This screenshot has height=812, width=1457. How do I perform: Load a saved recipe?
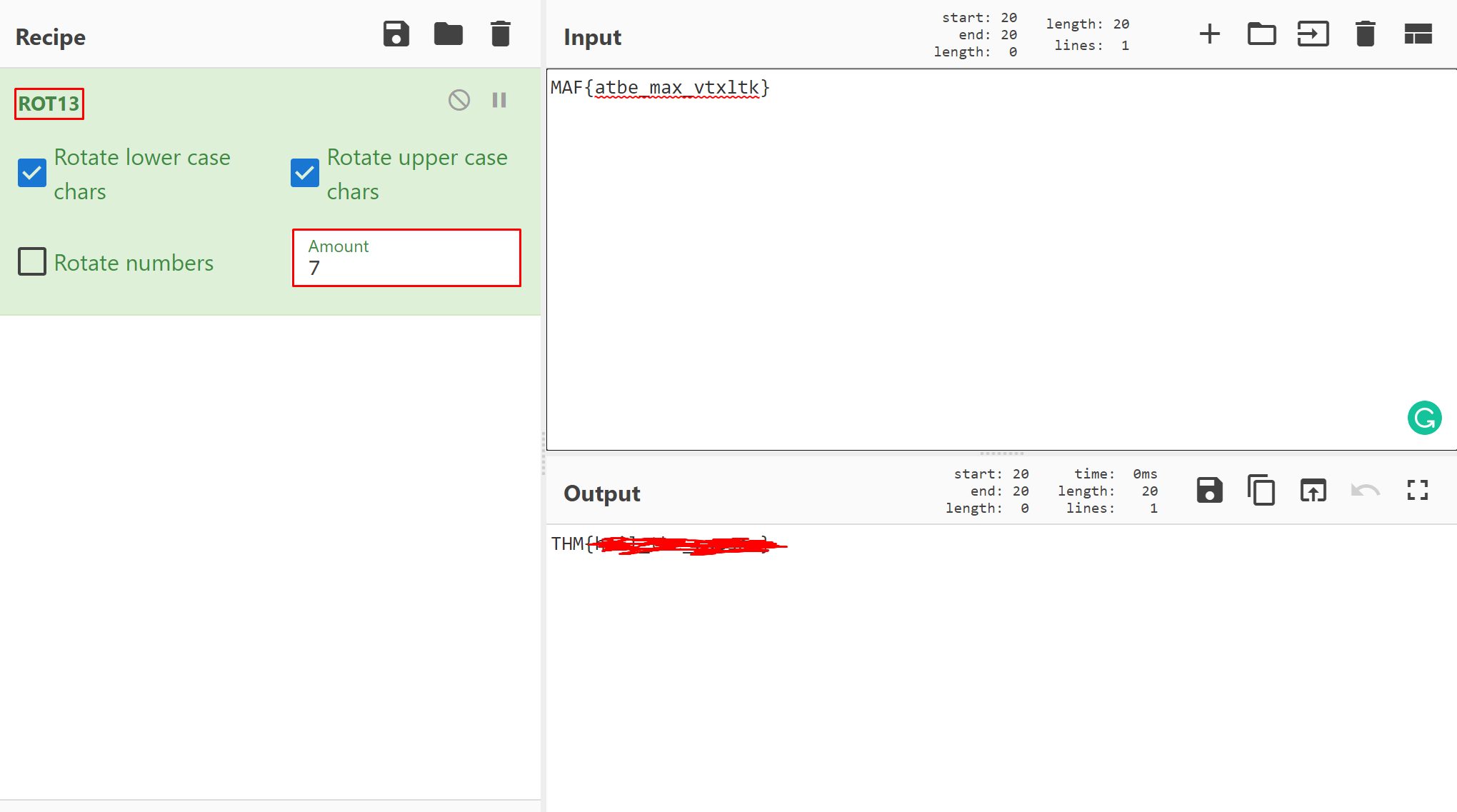click(x=448, y=33)
